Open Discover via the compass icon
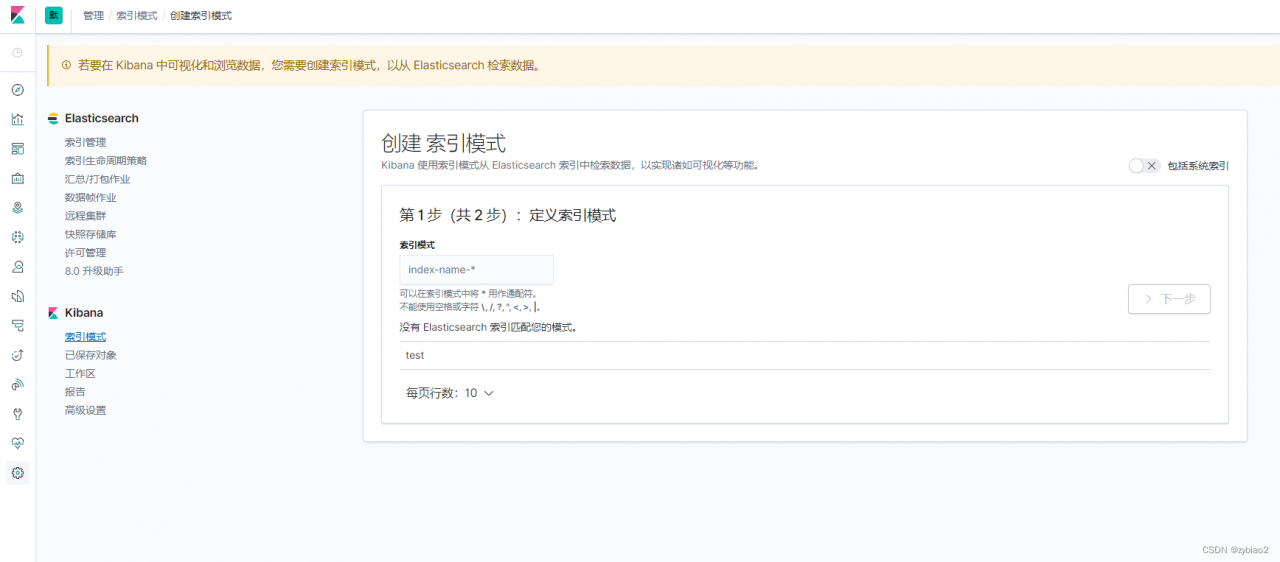This screenshot has width=1280, height=562. (x=17, y=90)
